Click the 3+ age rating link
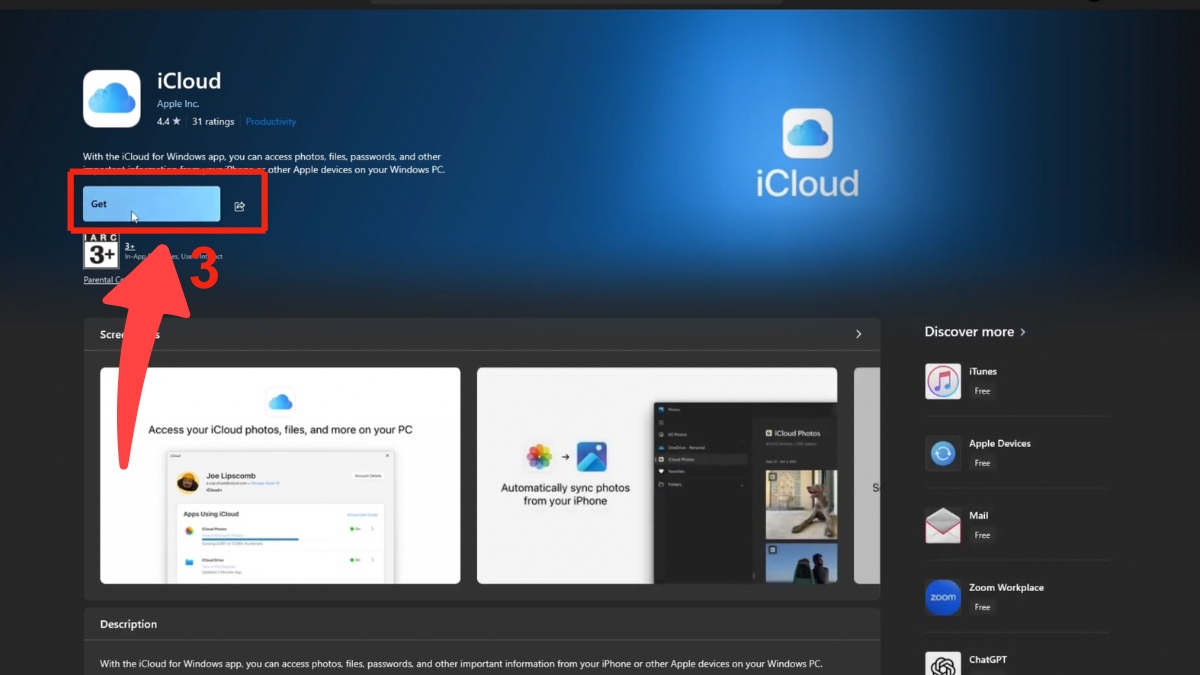 point(129,244)
